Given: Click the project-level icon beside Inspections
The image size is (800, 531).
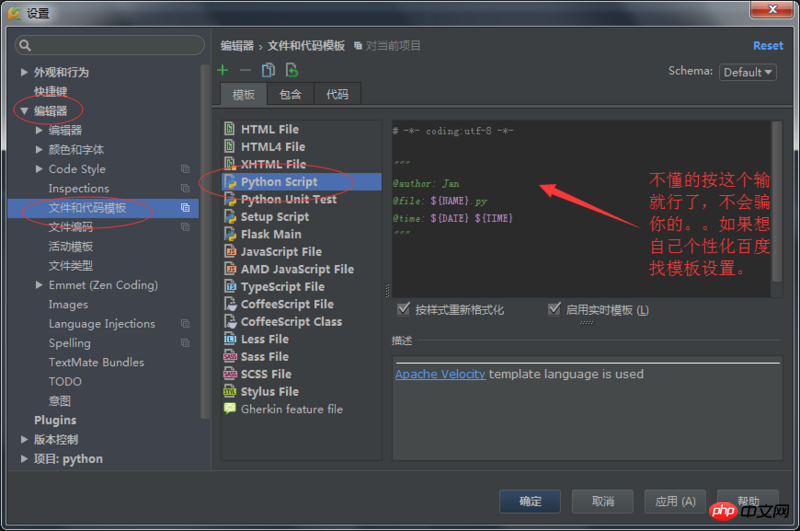Looking at the screenshot, I should pyautogui.click(x=185, y=188).
